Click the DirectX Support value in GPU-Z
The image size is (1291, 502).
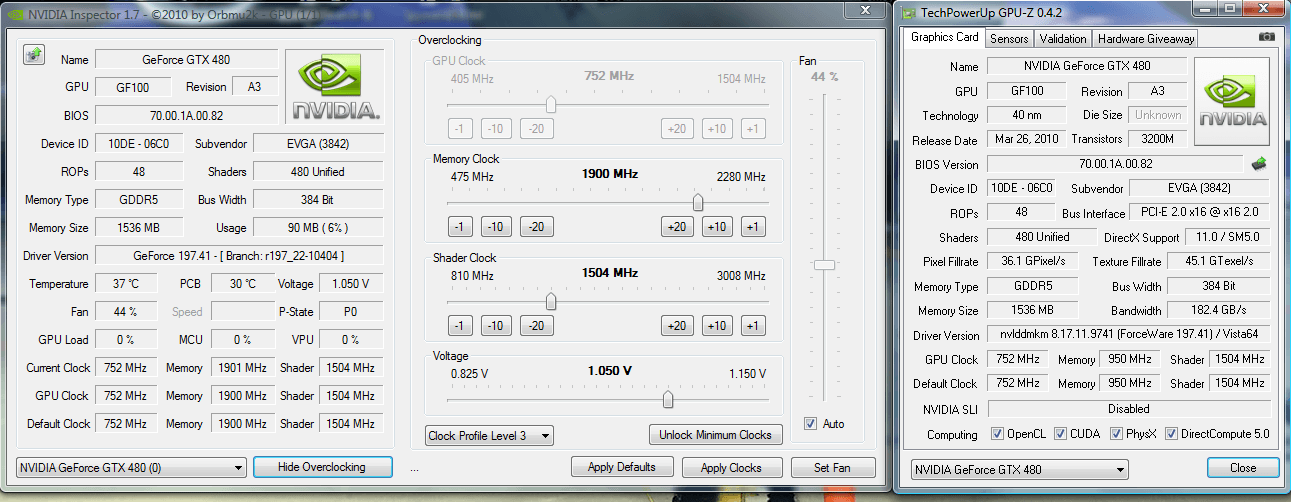pyautogui.click(x=1227, y=237)
